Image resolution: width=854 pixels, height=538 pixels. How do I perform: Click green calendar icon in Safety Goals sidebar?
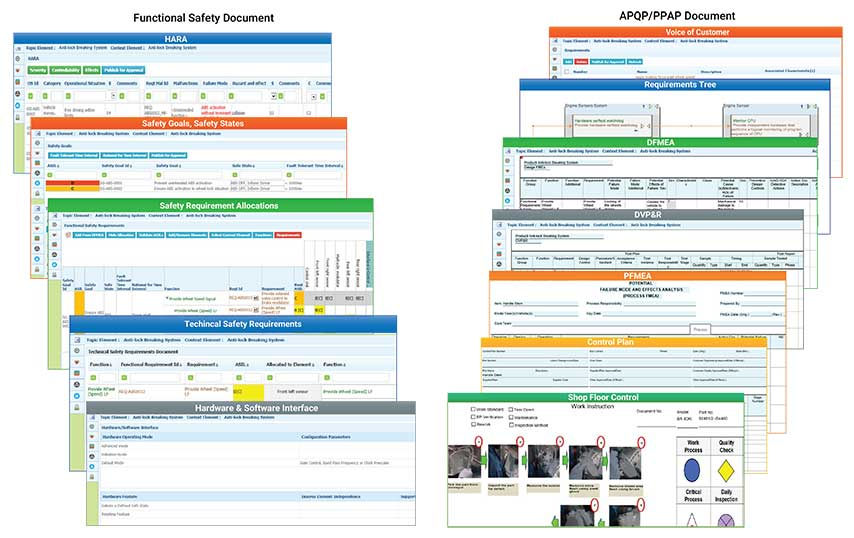(38, 163)
